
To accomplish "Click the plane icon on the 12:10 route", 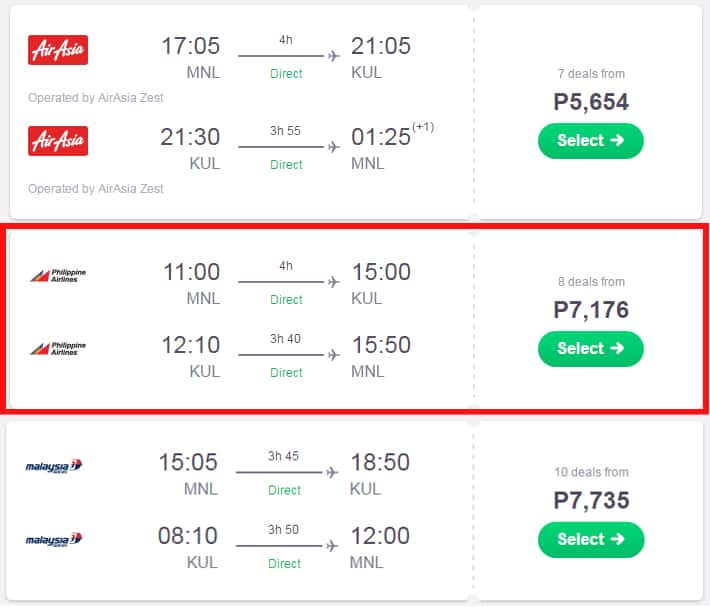I will [x=334, y=355].
